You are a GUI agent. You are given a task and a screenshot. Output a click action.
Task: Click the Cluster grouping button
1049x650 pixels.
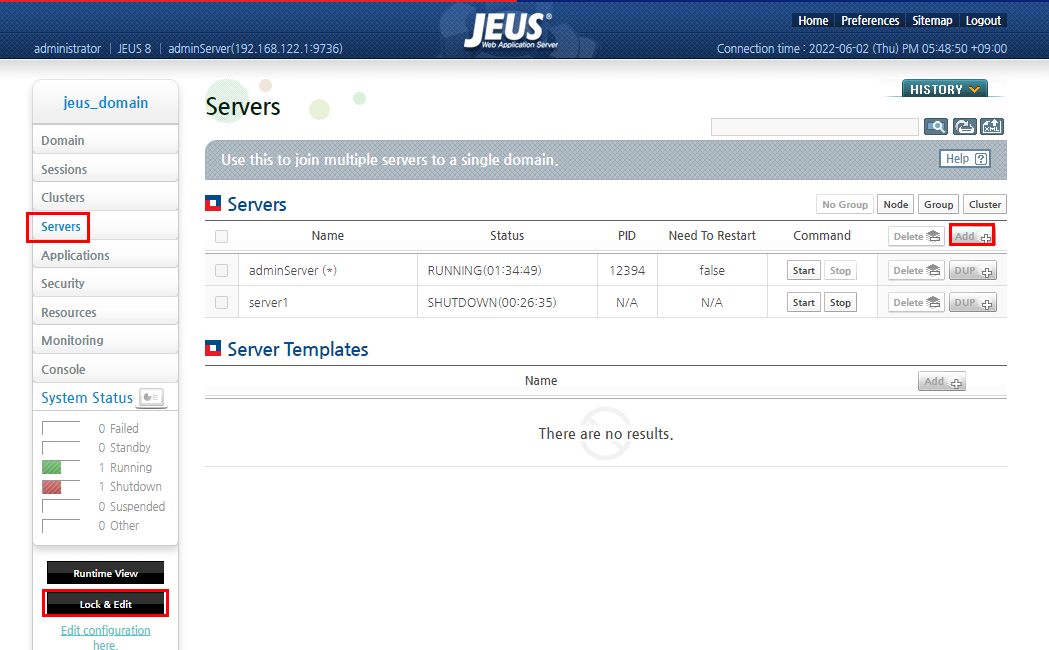[985, 204]
